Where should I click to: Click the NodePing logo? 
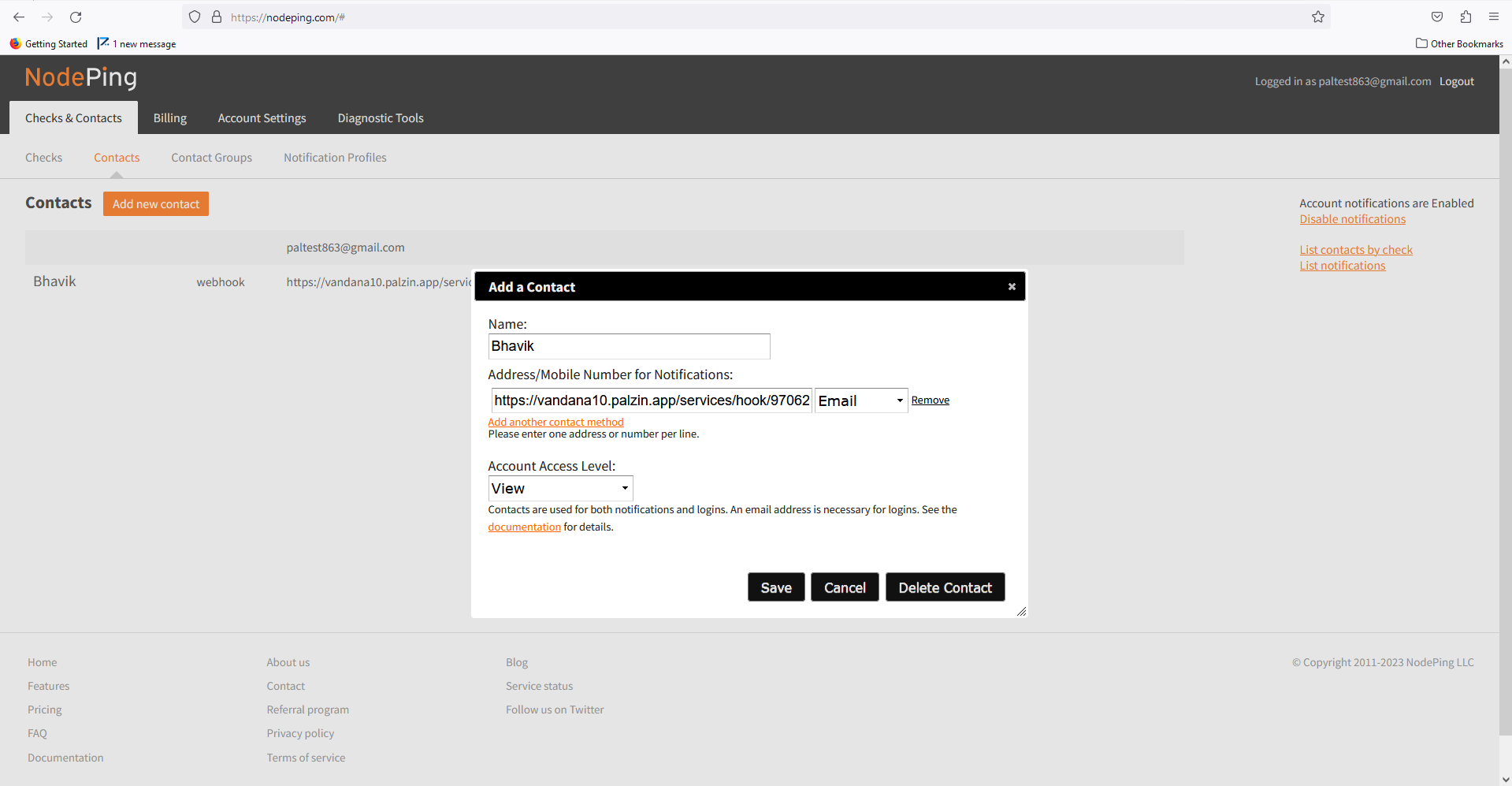point(81,77)
